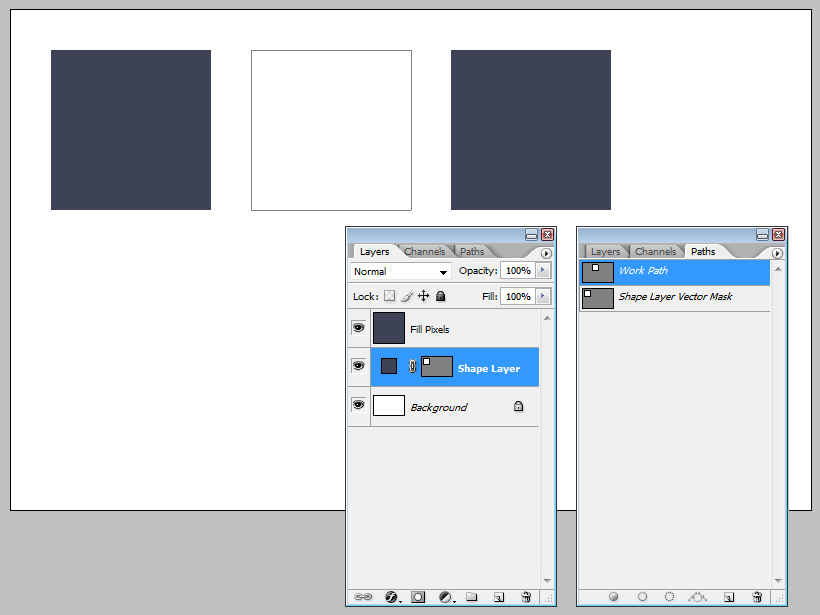Image resolution: width=820 pixels, height=615 pixels.
Task: Click Load path as a selection icon
Action: (669, 597)
